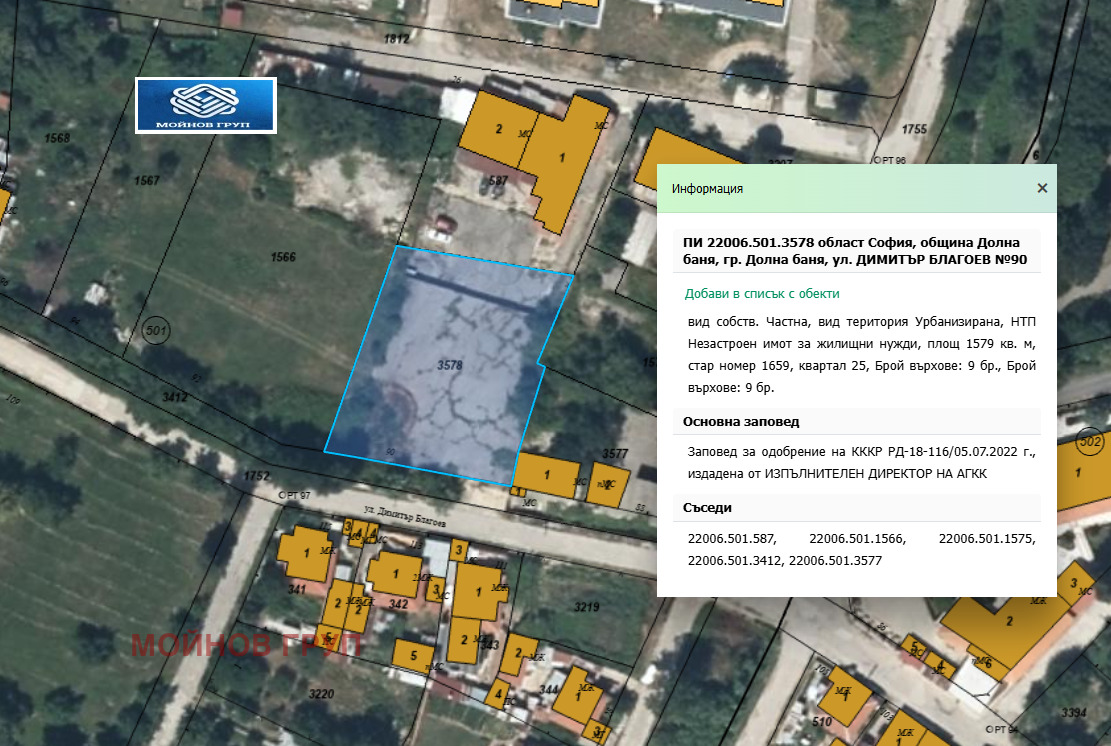This screenshot has height=746, width=1111.
Task: Click building number 2 near parcel 587
Action: tap(497, 129)
